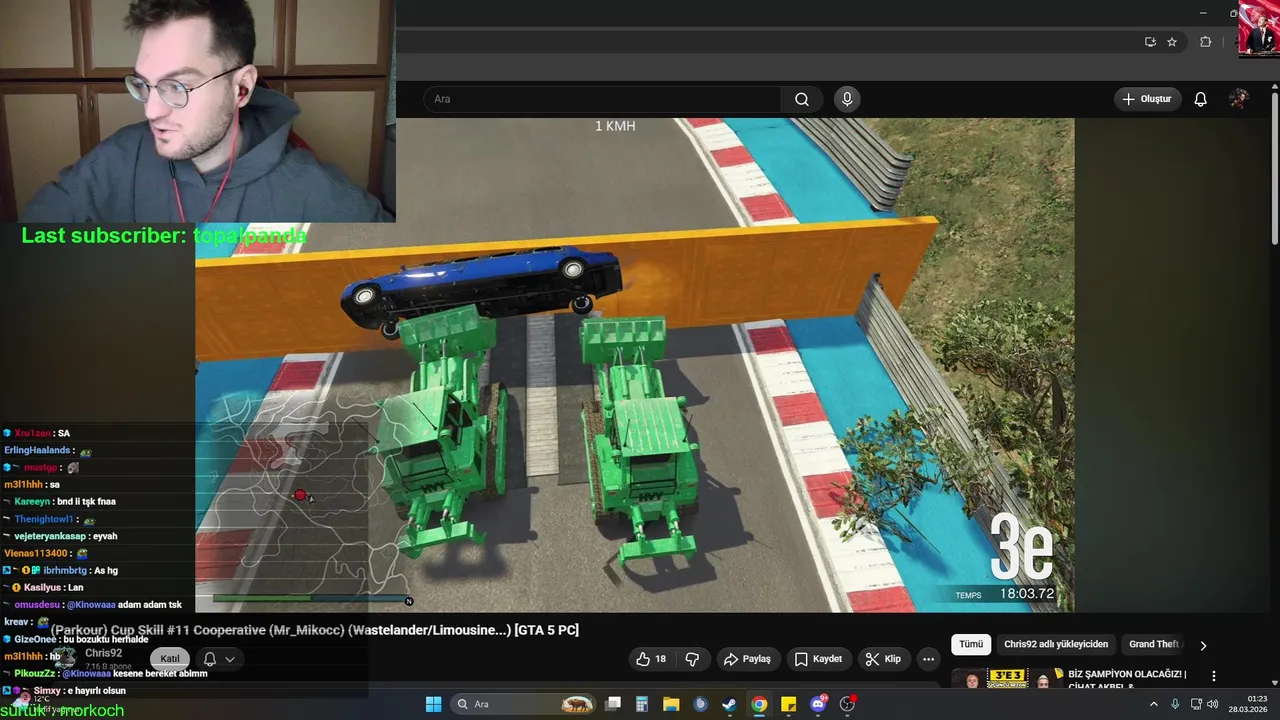Dislike the video with thumbs down
The width and height of the screenshot is (1280, 720).
pos(692,659)
